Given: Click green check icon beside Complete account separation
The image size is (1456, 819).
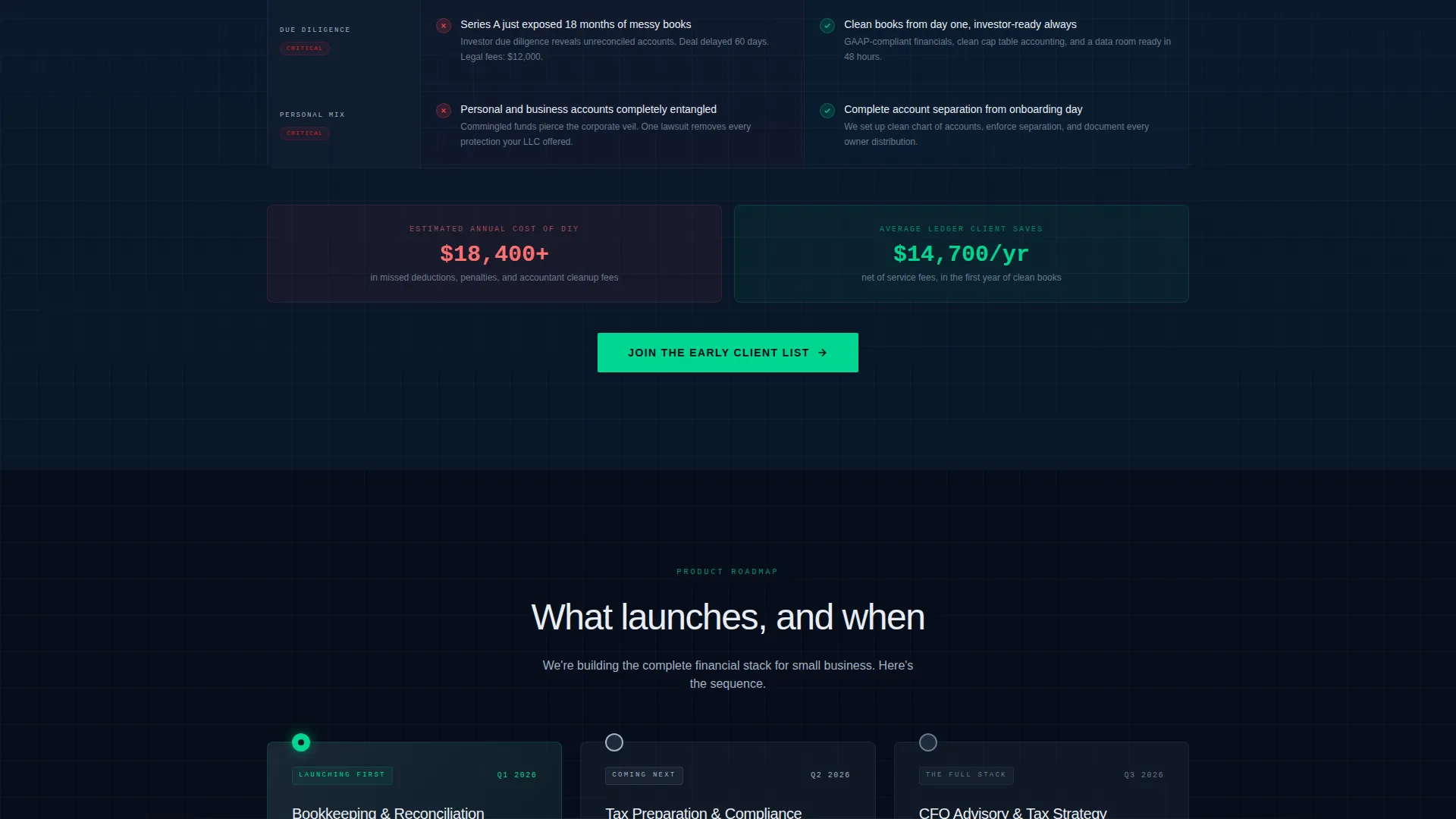Looking at the screenshot, I should tap(827, 111).
